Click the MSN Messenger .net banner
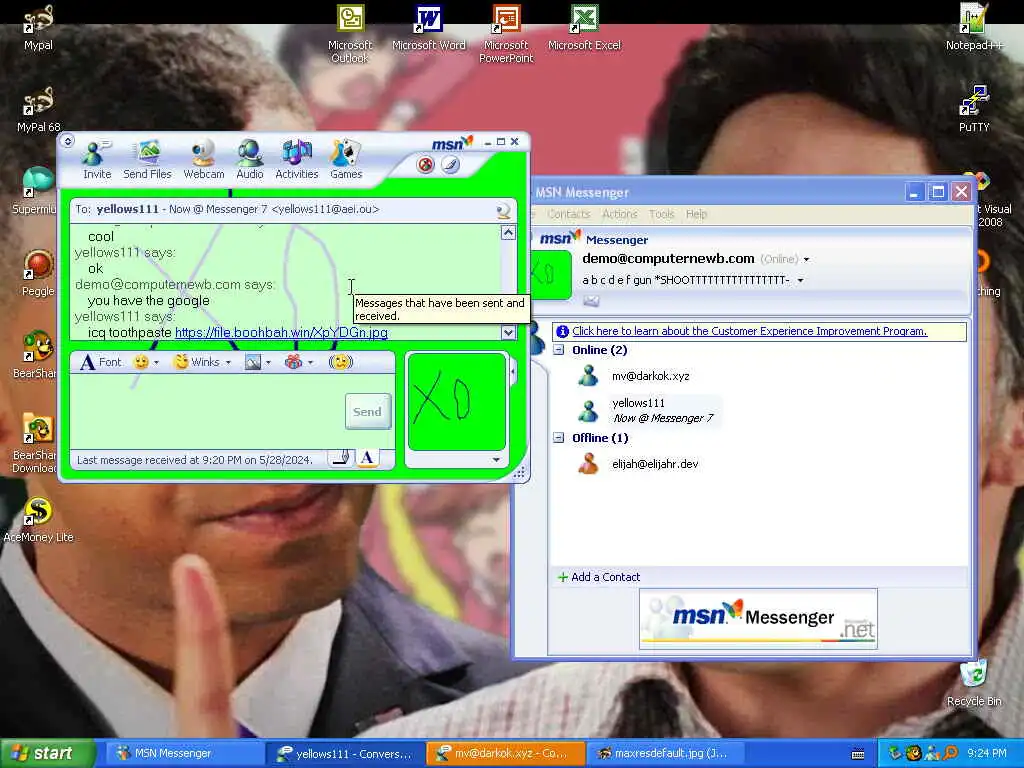1024x768 pixels. click(758, 618)
